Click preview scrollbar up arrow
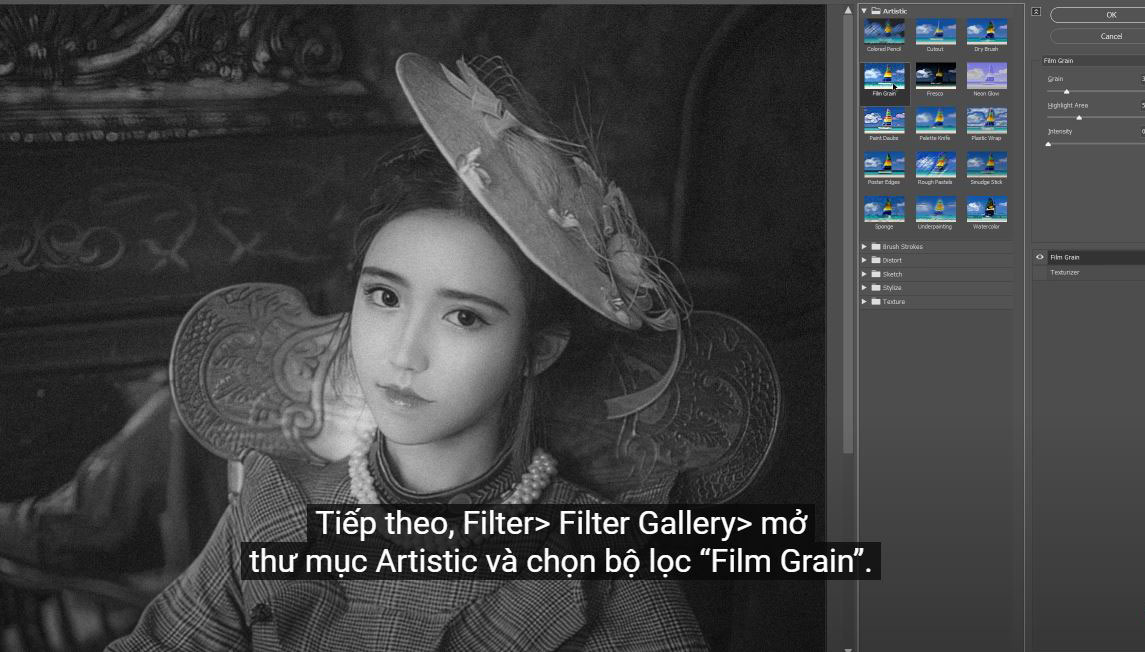 point(848,10)
